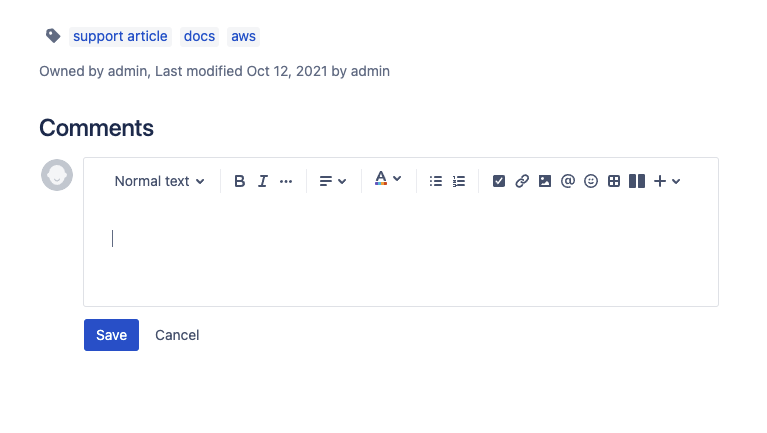767x433 pixels.
Task: Insert a bullet list
Action: 435,181
